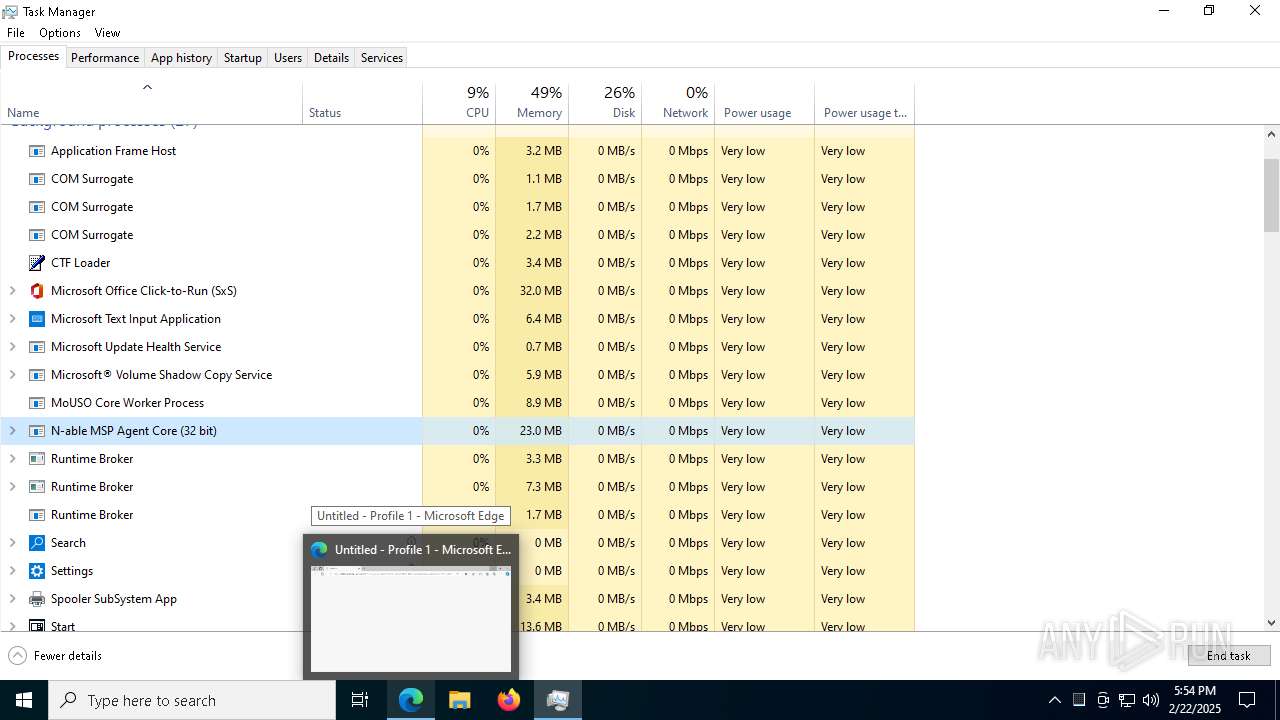
Task: Click the 32.0 MB memory value
Action: coord(540,291)
